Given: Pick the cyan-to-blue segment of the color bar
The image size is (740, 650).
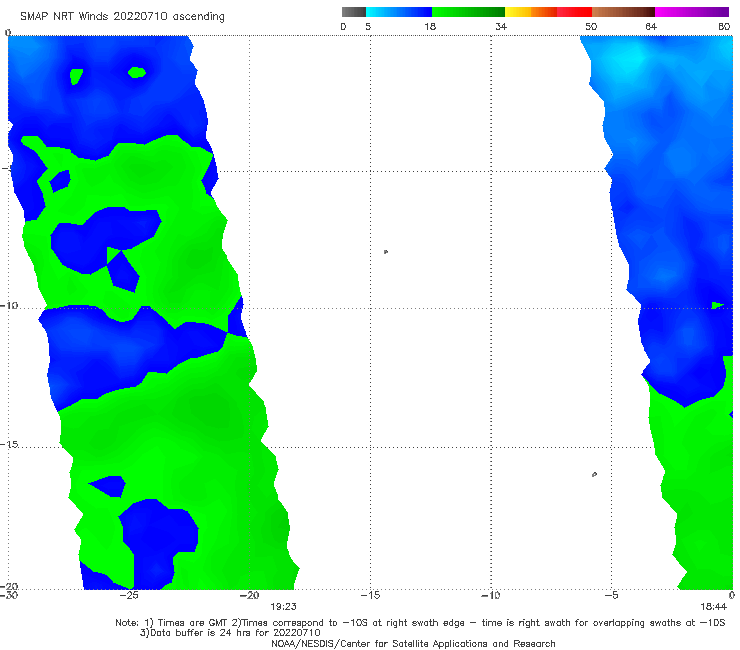Looking at the screenshot, I should (399, 12).
